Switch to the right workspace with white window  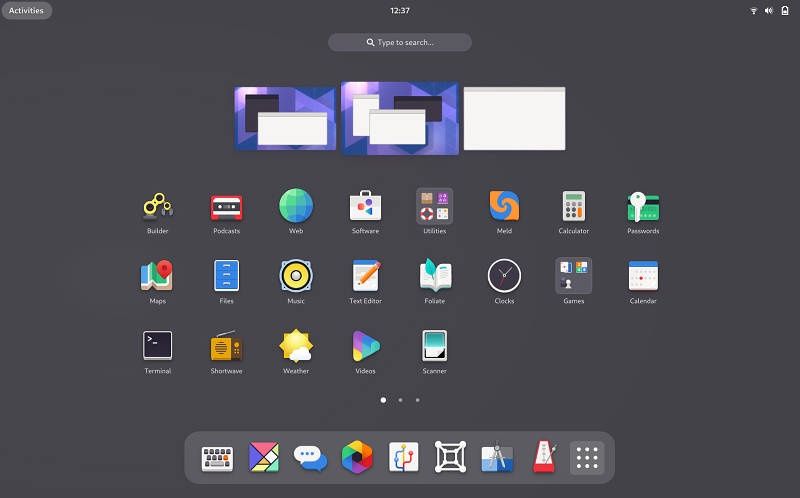[514, 118]
